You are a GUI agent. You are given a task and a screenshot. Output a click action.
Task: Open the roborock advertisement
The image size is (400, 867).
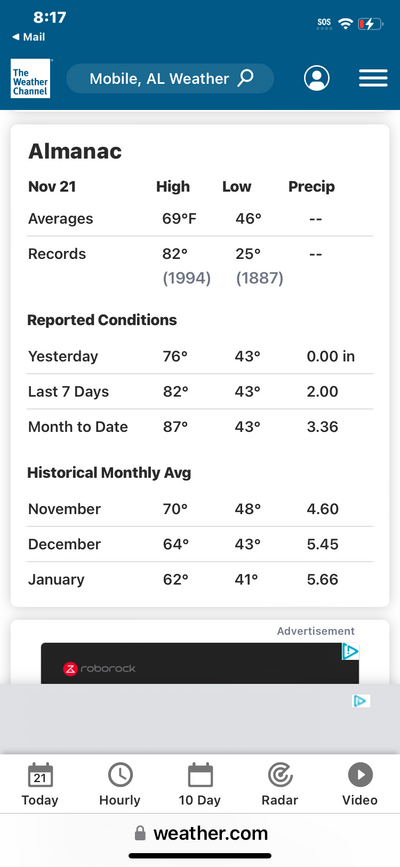pos(200,664)
